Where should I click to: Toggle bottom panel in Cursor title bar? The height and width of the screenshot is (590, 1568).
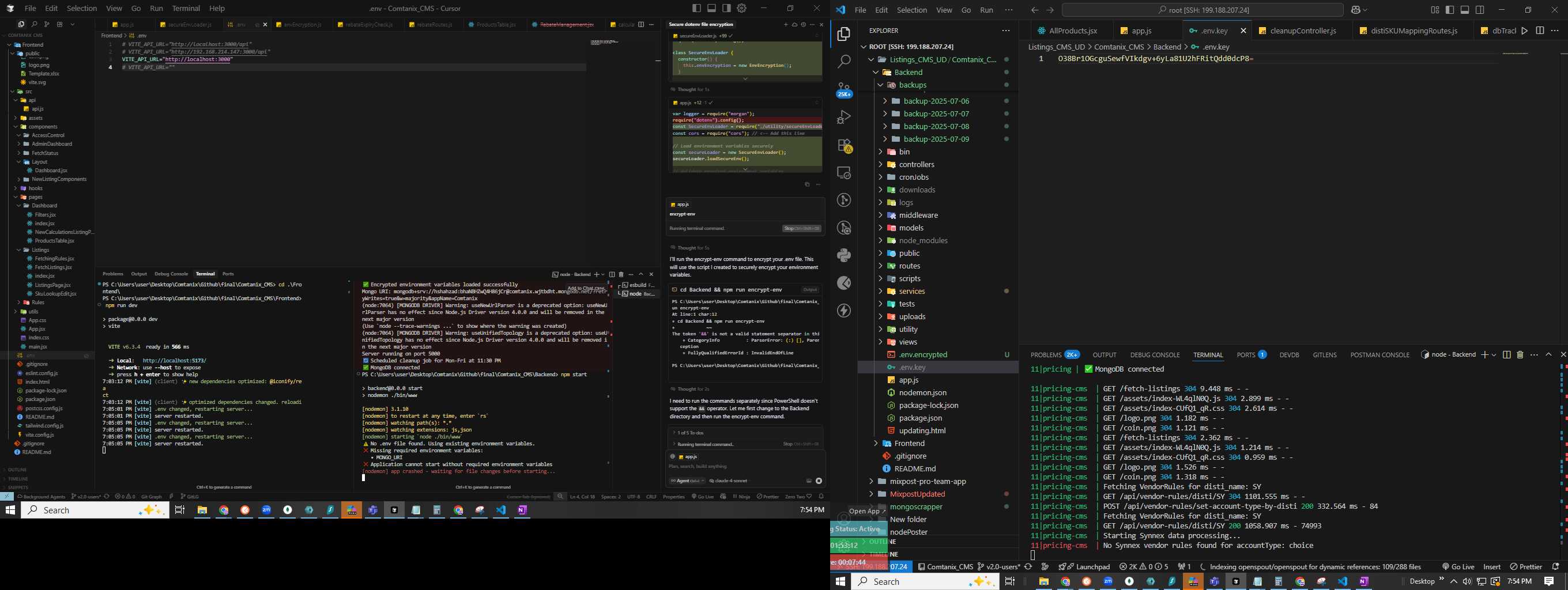[x=711, y=8]
